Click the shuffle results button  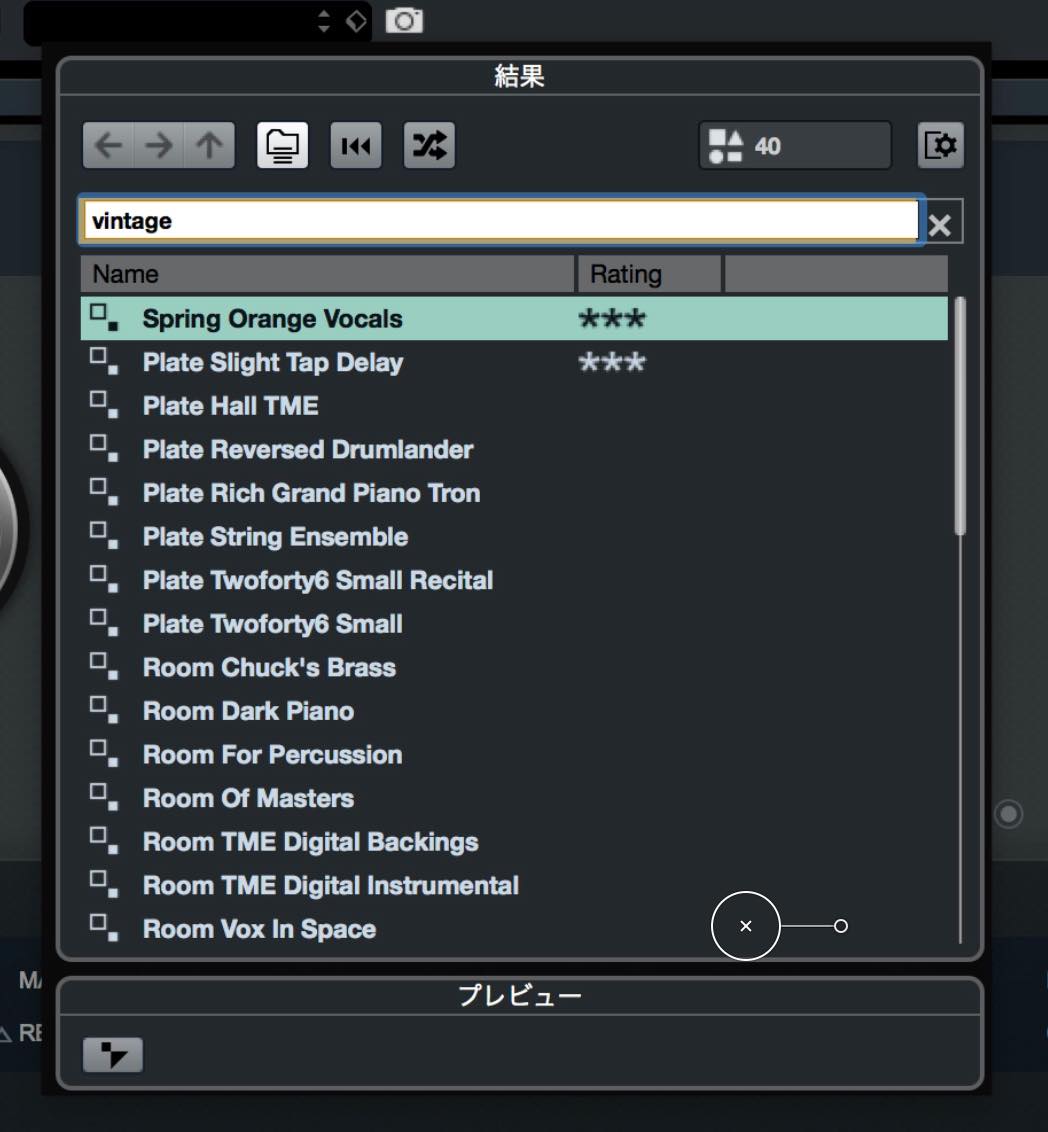click(x=429, y=146)
